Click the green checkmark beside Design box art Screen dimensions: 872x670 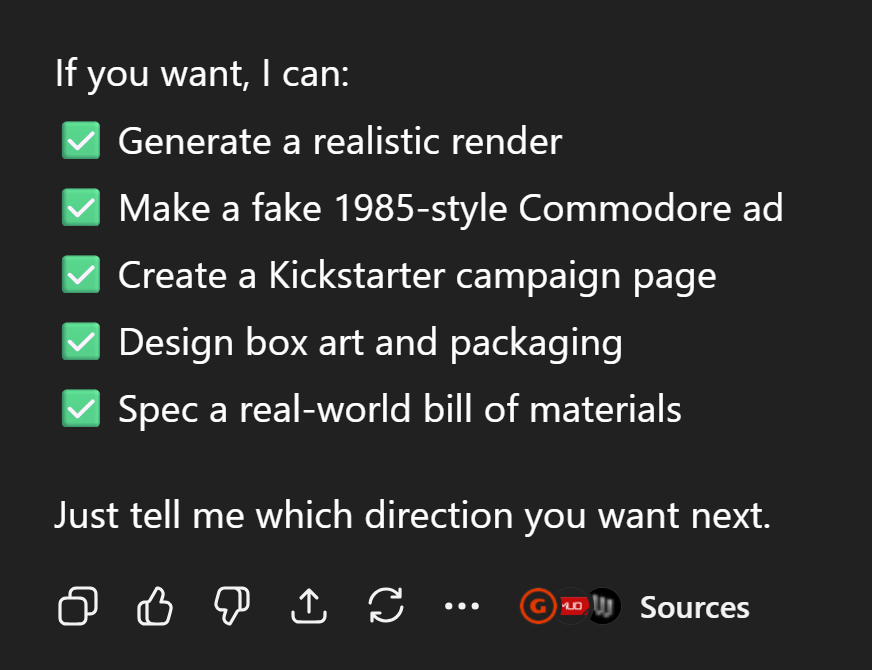click(80, 342)
